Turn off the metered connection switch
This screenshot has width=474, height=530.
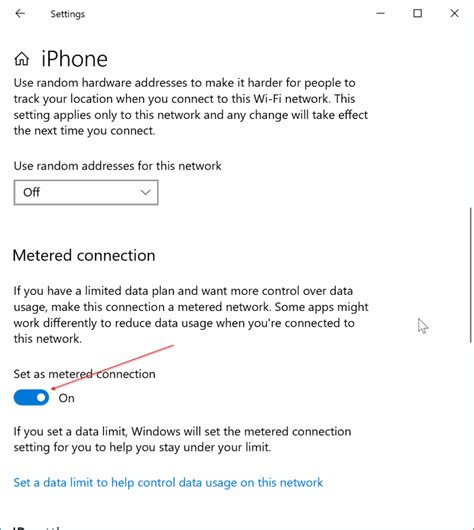31,398
